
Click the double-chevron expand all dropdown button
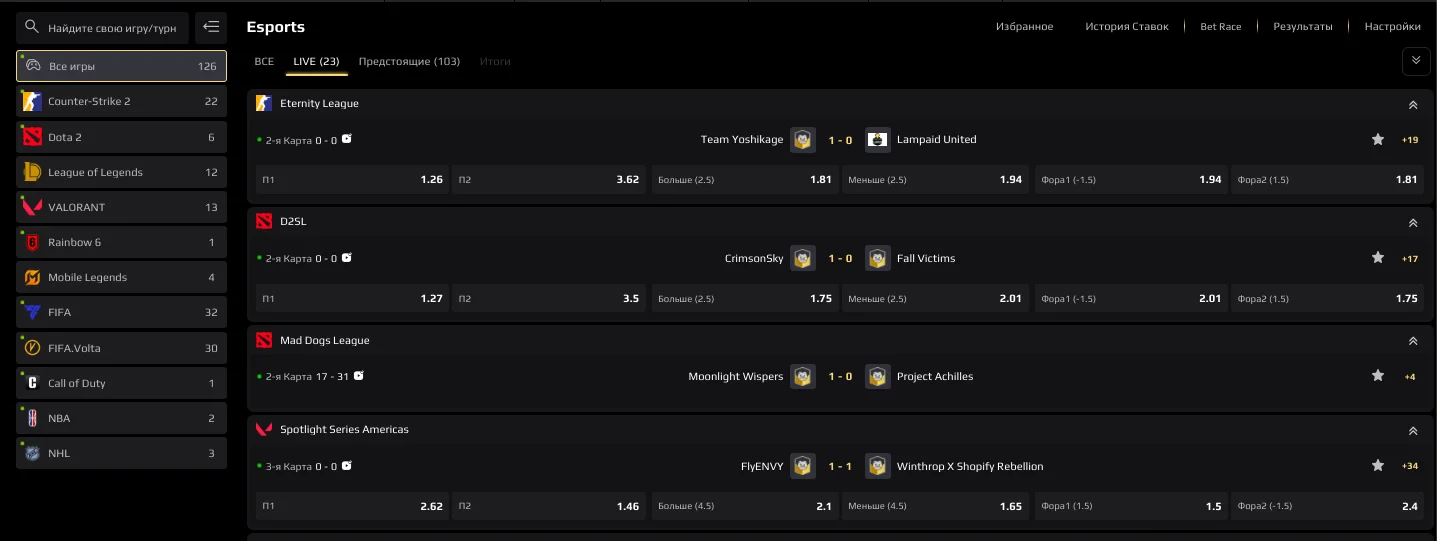(1415, 61)
